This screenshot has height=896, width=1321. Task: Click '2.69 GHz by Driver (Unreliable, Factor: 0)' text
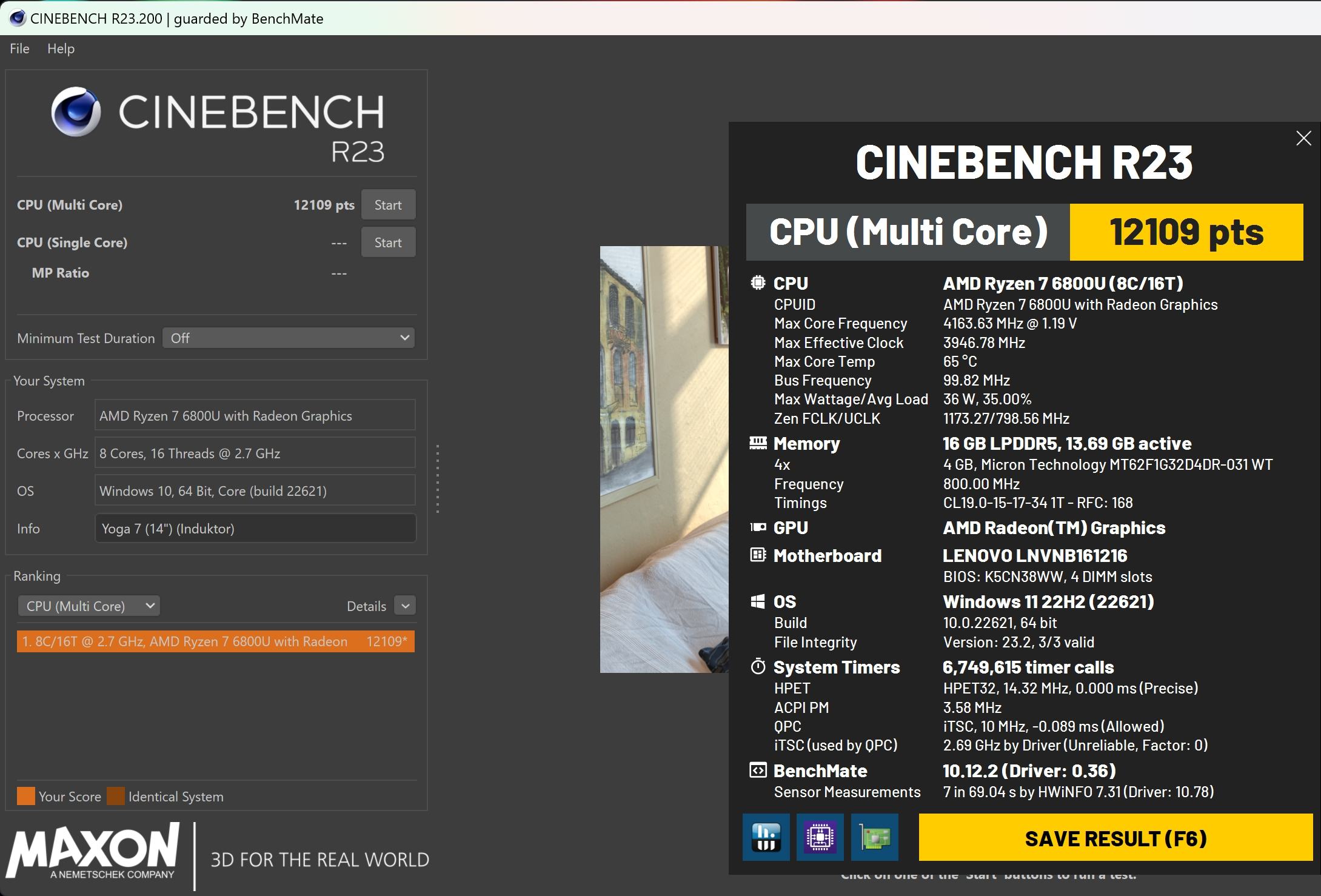click(x=1075, y=745)
